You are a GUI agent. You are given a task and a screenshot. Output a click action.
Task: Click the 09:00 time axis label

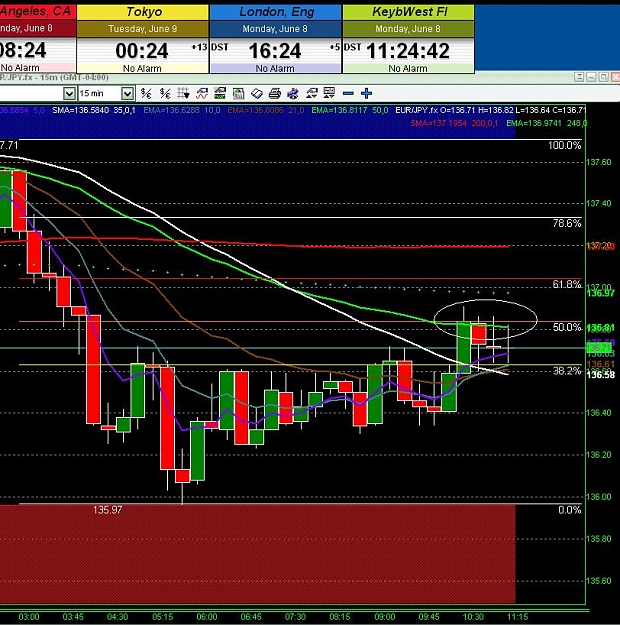[385, 617]
